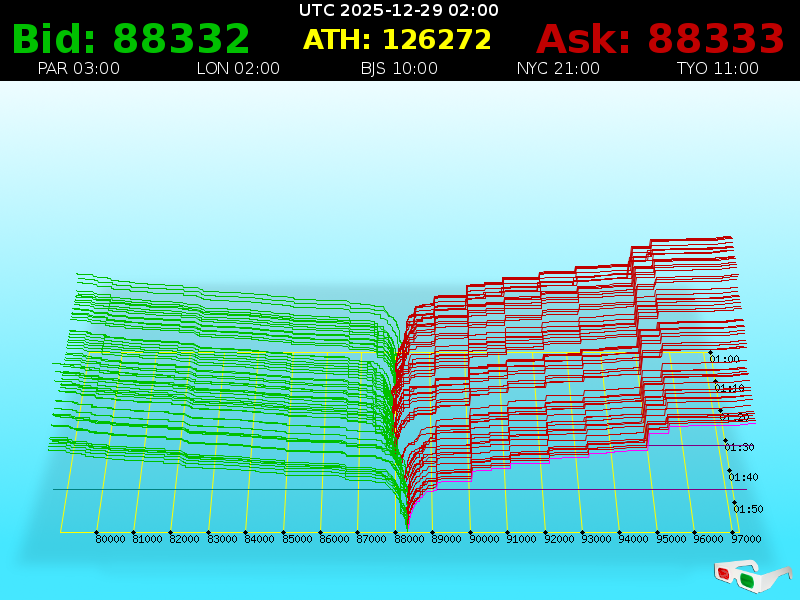Select the 97000 price axis label
800x600 pixels.
745,539
